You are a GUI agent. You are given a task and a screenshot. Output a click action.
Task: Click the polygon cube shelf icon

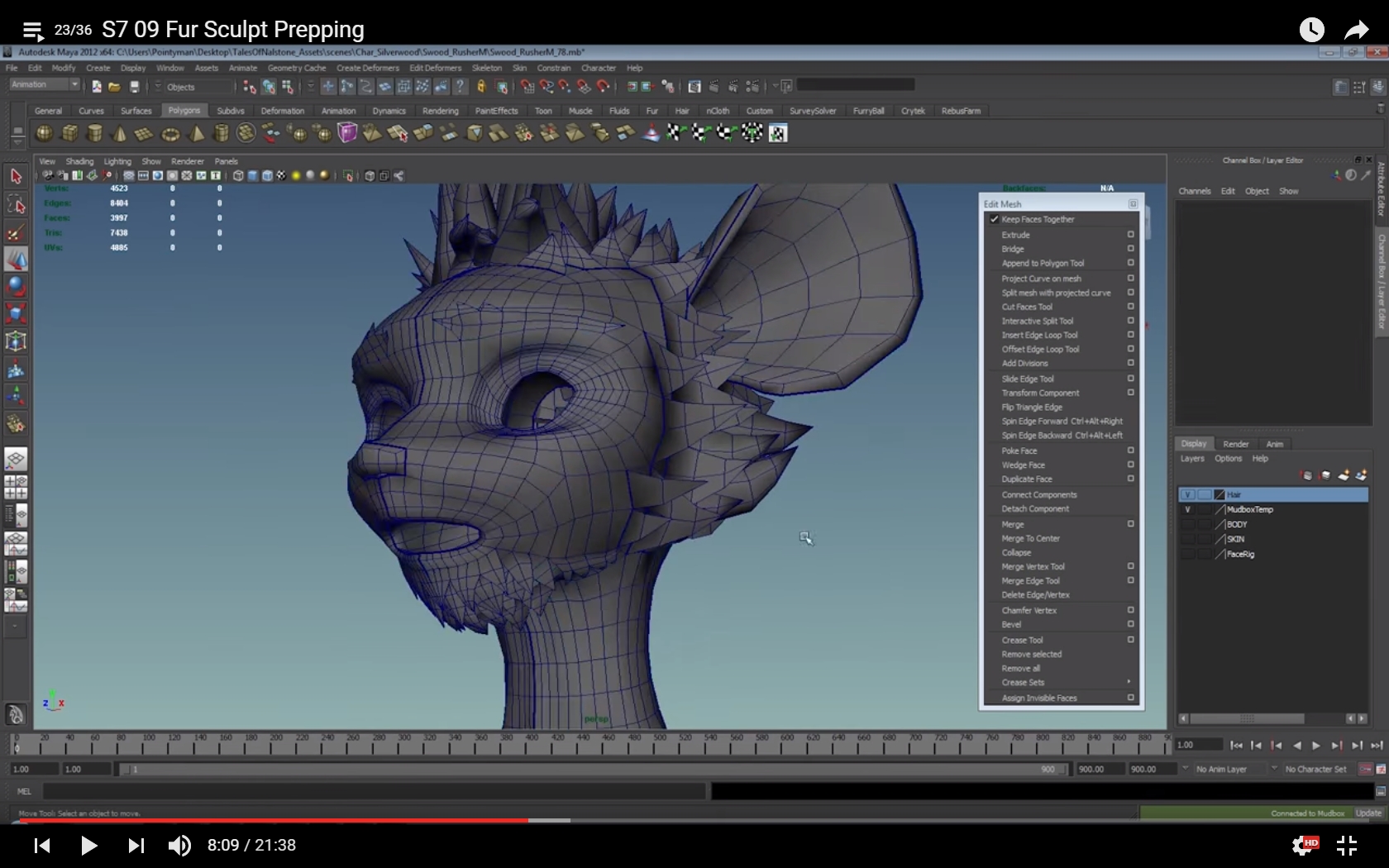[x=69, y=133]
